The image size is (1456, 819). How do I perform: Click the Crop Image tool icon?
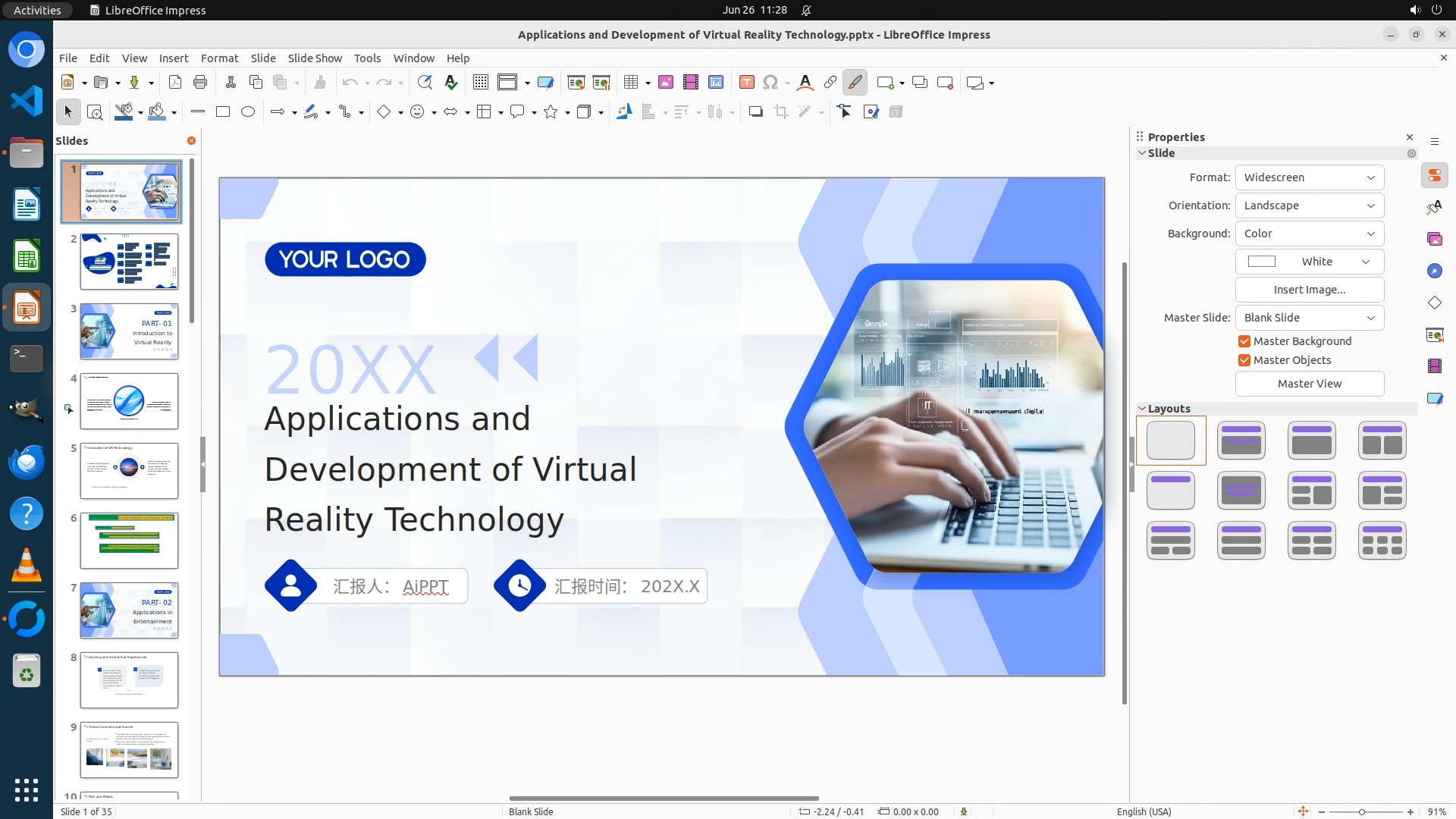click(x=780, y=112)
